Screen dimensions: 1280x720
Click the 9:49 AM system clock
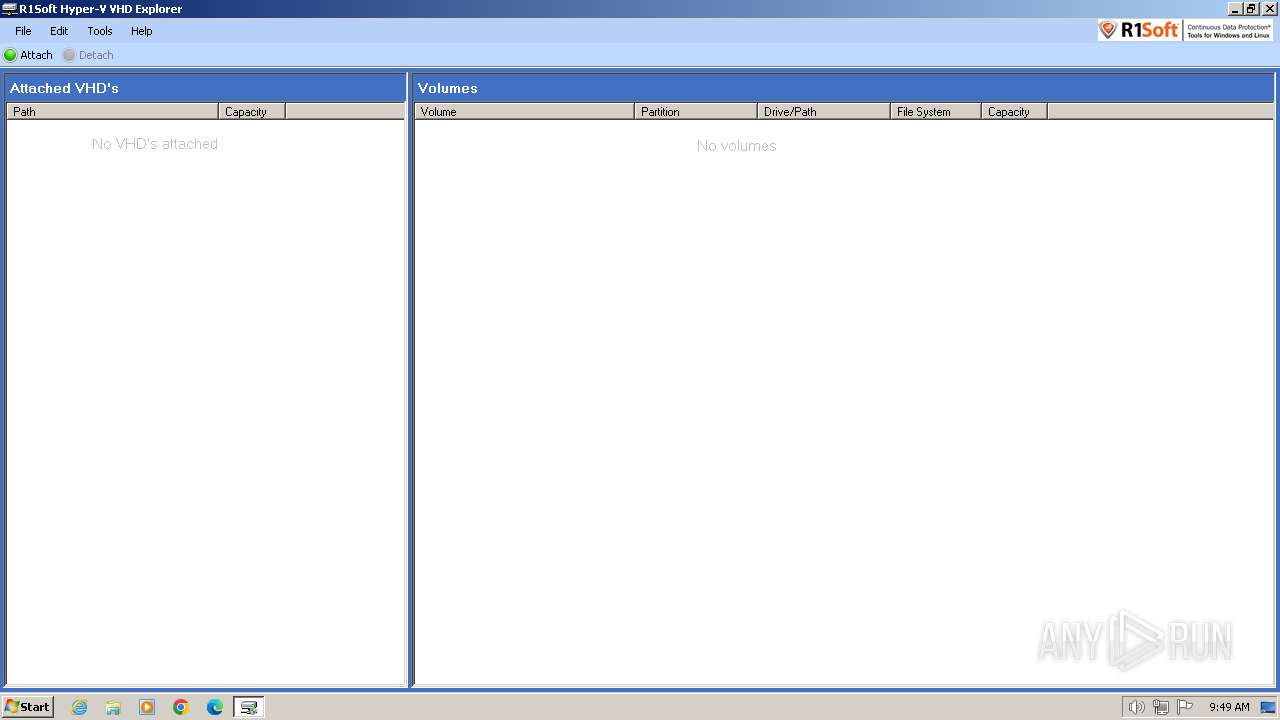[x=1229, y=707]
